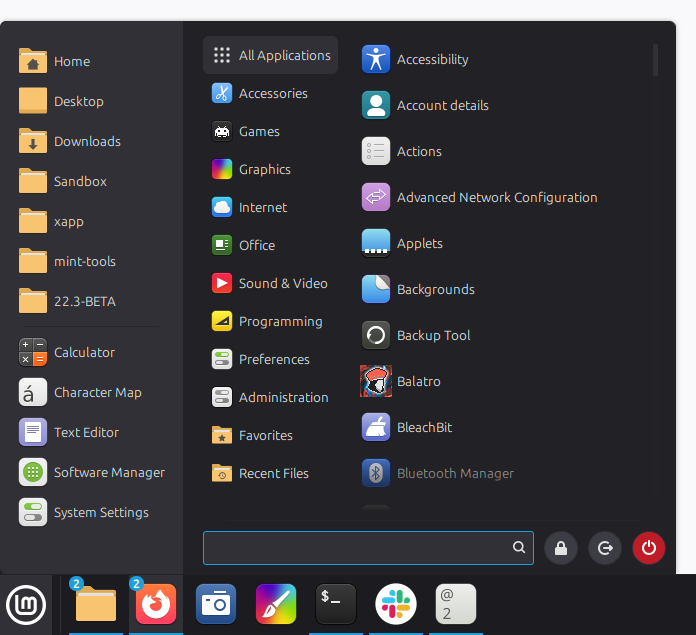Show the Recent Files category

coord(273,473)
